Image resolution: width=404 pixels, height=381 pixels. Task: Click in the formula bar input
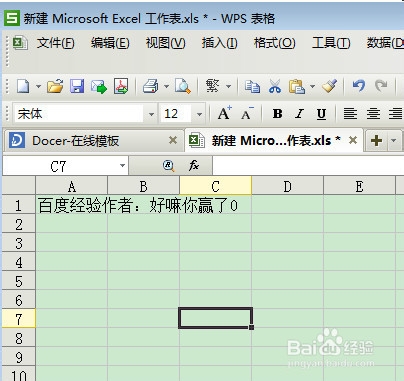tap(308, 166)
